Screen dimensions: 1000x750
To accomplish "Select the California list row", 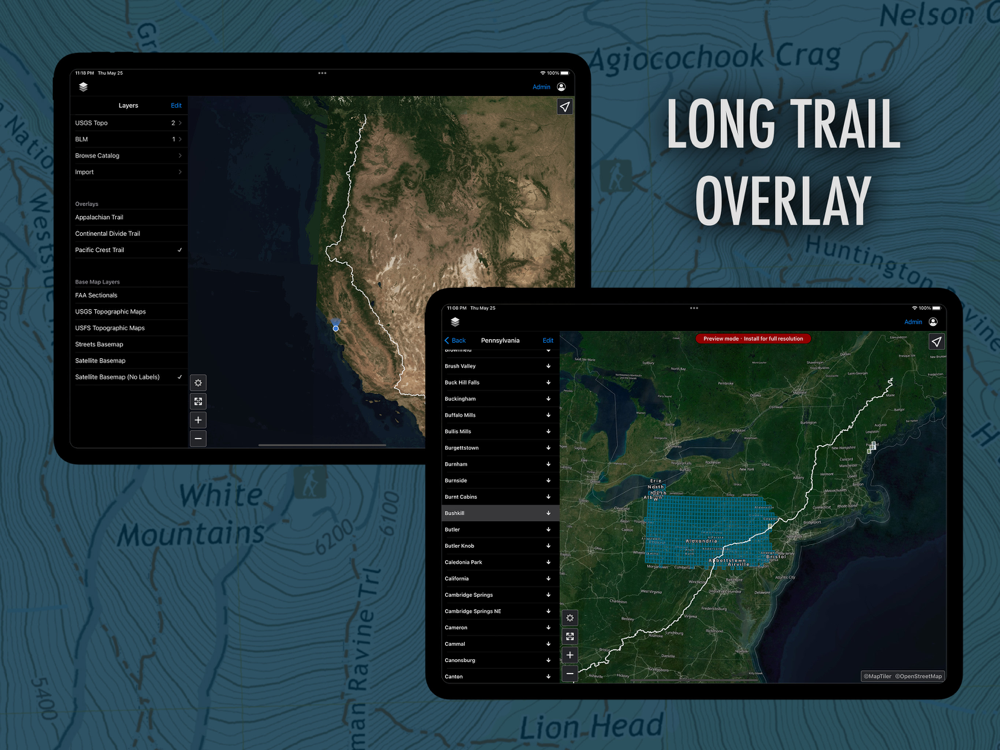I will (x=500, y=578).
